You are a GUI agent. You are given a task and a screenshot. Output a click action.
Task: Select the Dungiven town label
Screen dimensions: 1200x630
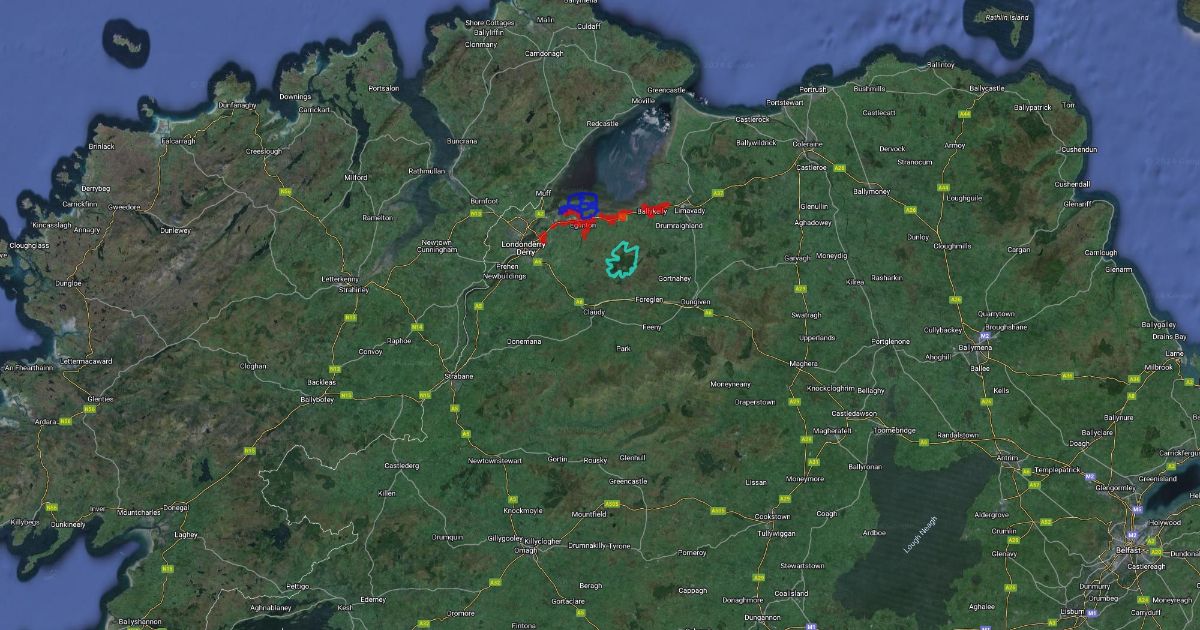coord(695,302)
